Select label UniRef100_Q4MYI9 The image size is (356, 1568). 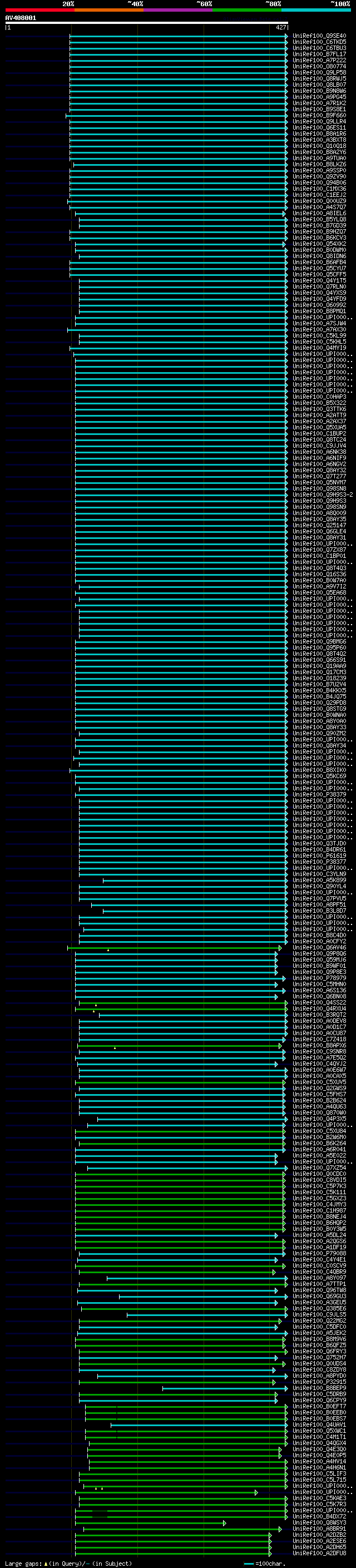[x=319, y=348]
